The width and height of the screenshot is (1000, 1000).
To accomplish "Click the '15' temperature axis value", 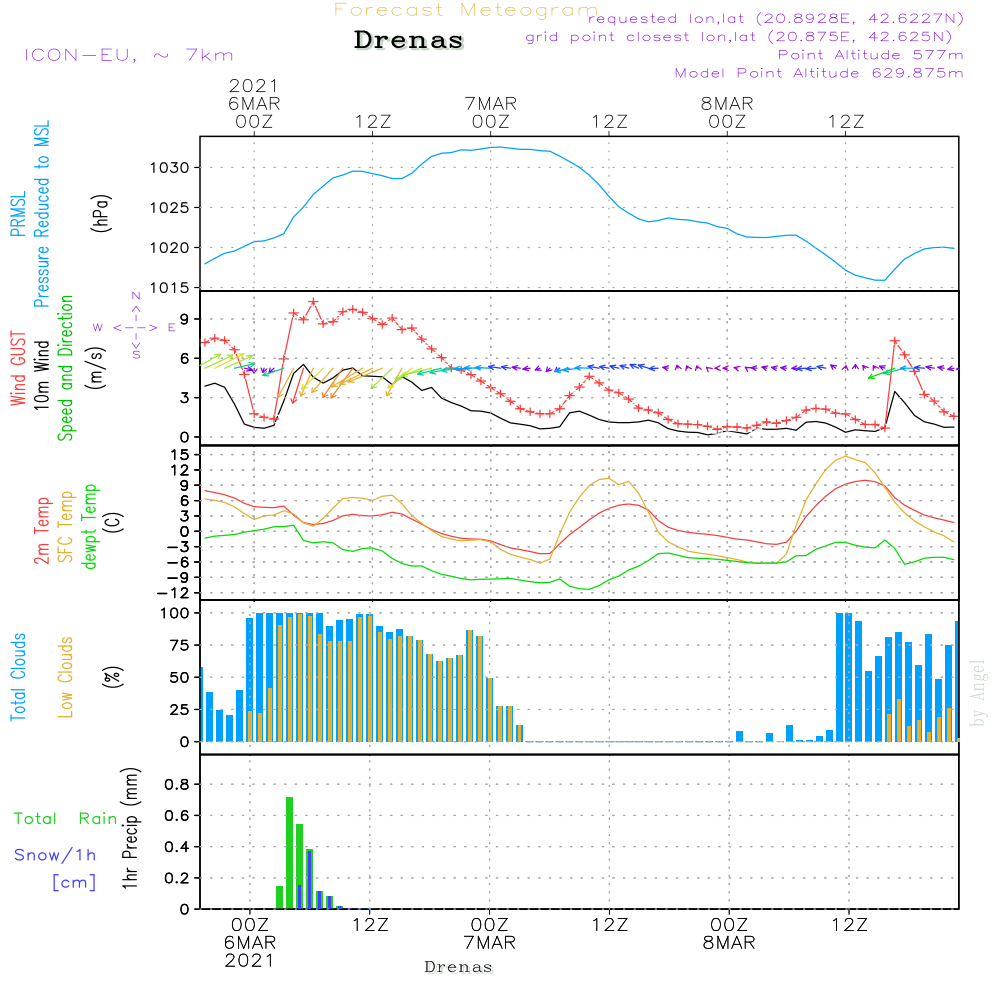I will pos(181,455).
